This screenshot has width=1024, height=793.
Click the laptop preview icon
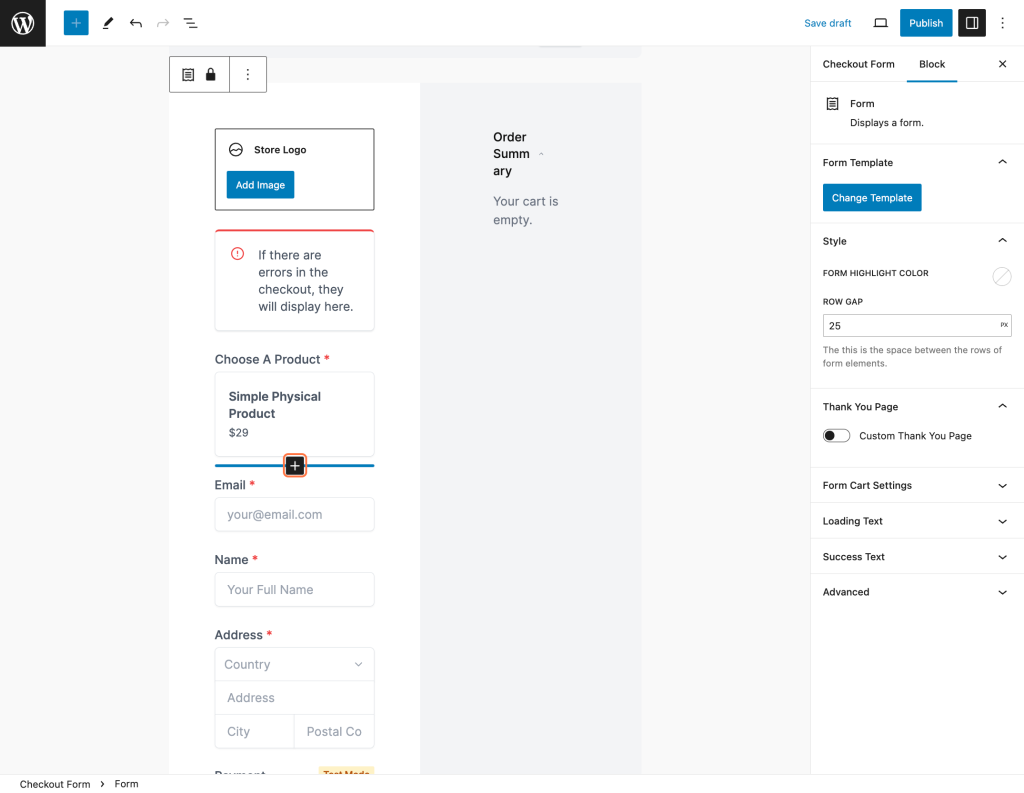(880, 23)
